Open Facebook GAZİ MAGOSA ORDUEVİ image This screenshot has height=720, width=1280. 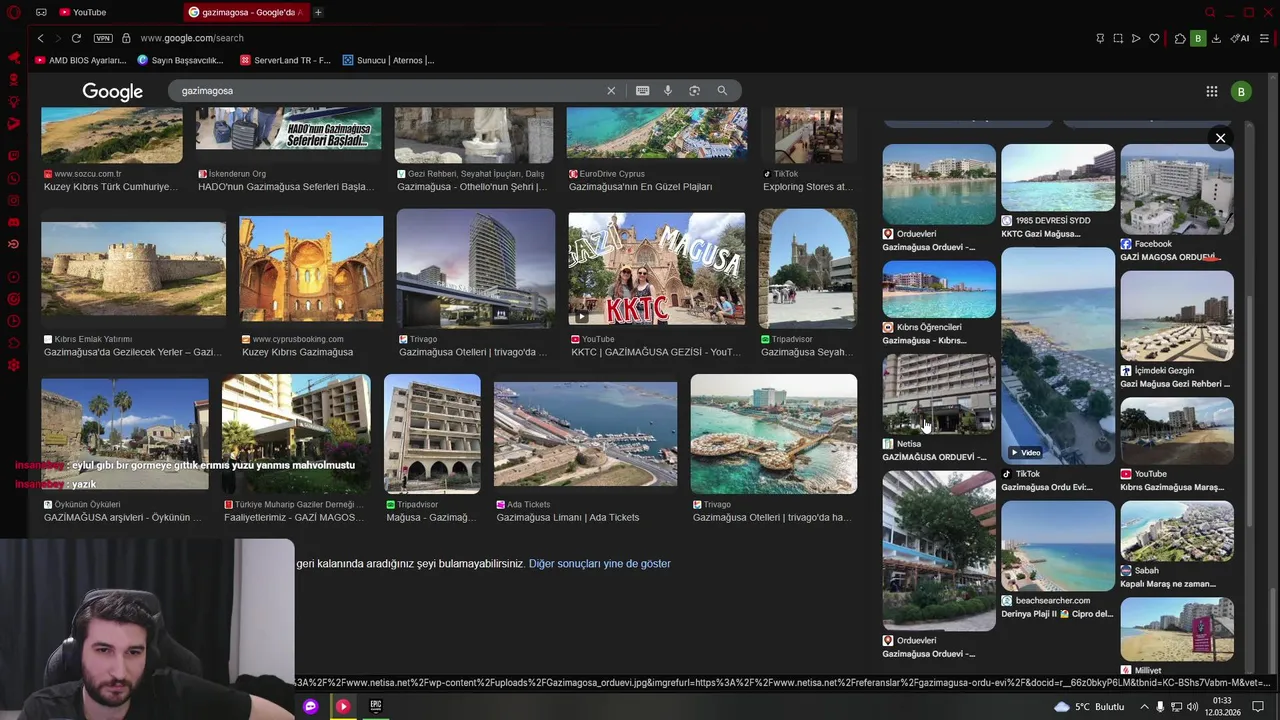pos(1176,189)
